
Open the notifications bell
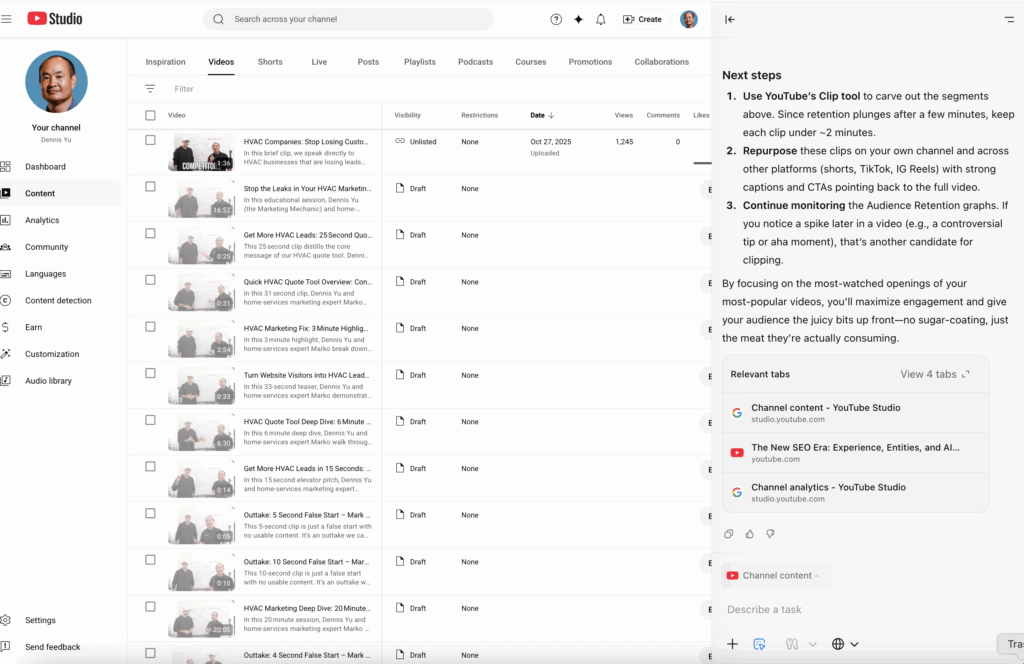(x=600, y=19)
